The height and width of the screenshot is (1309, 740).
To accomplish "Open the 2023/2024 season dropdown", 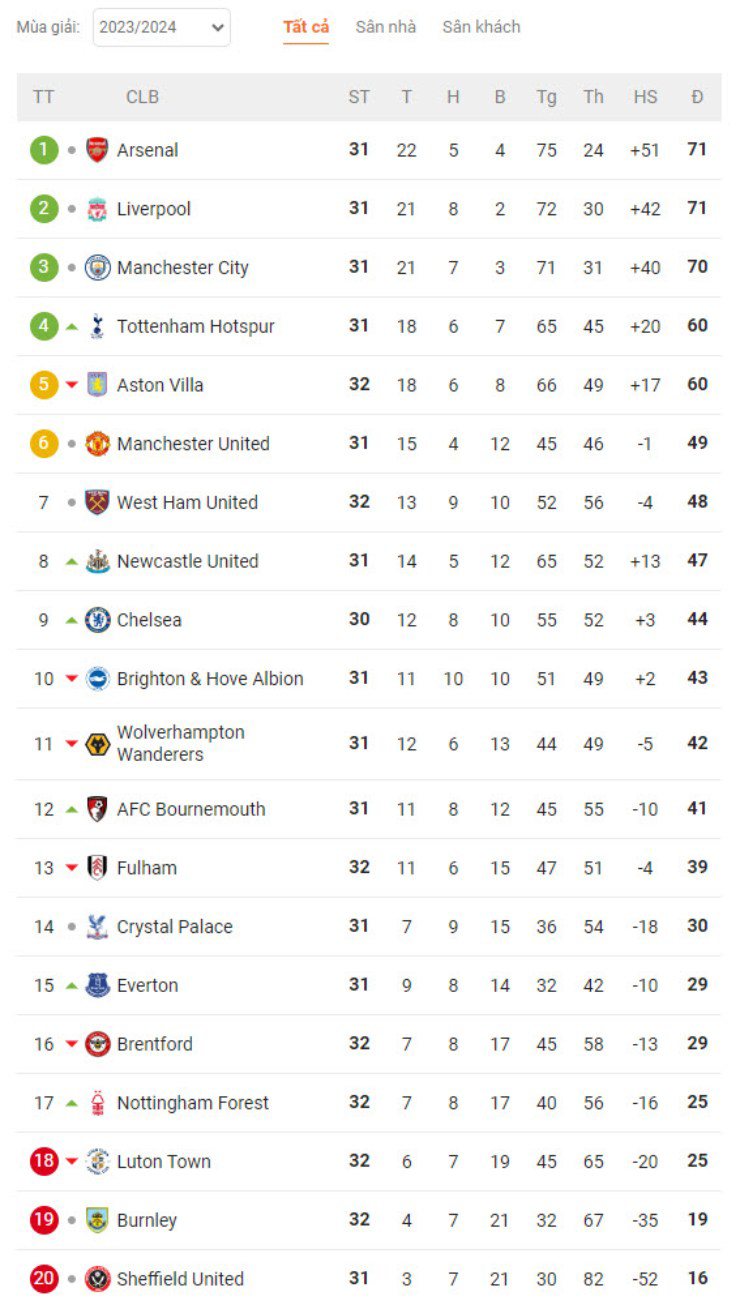I will tap(161, 28).
